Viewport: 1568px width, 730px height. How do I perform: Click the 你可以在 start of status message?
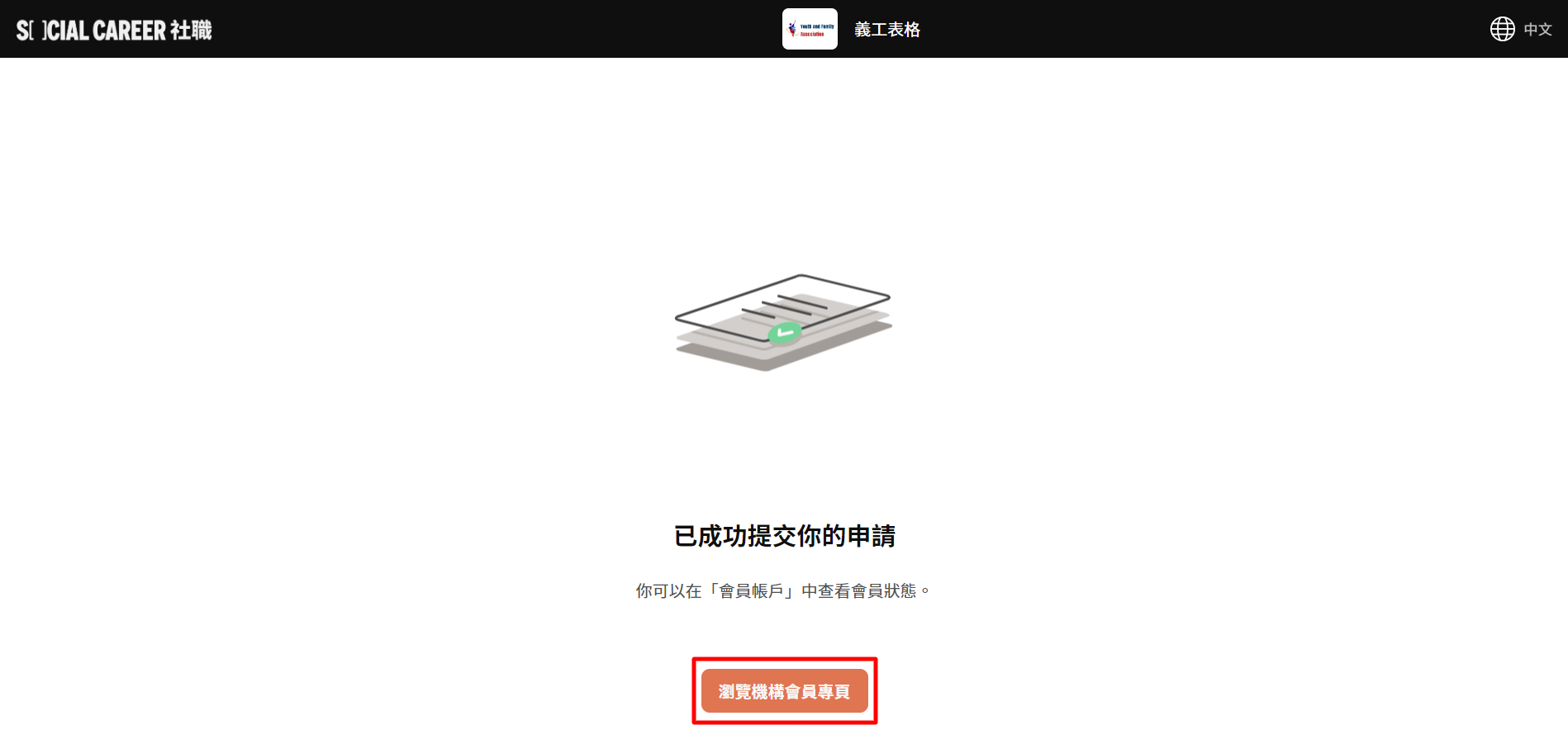point(668,590)
